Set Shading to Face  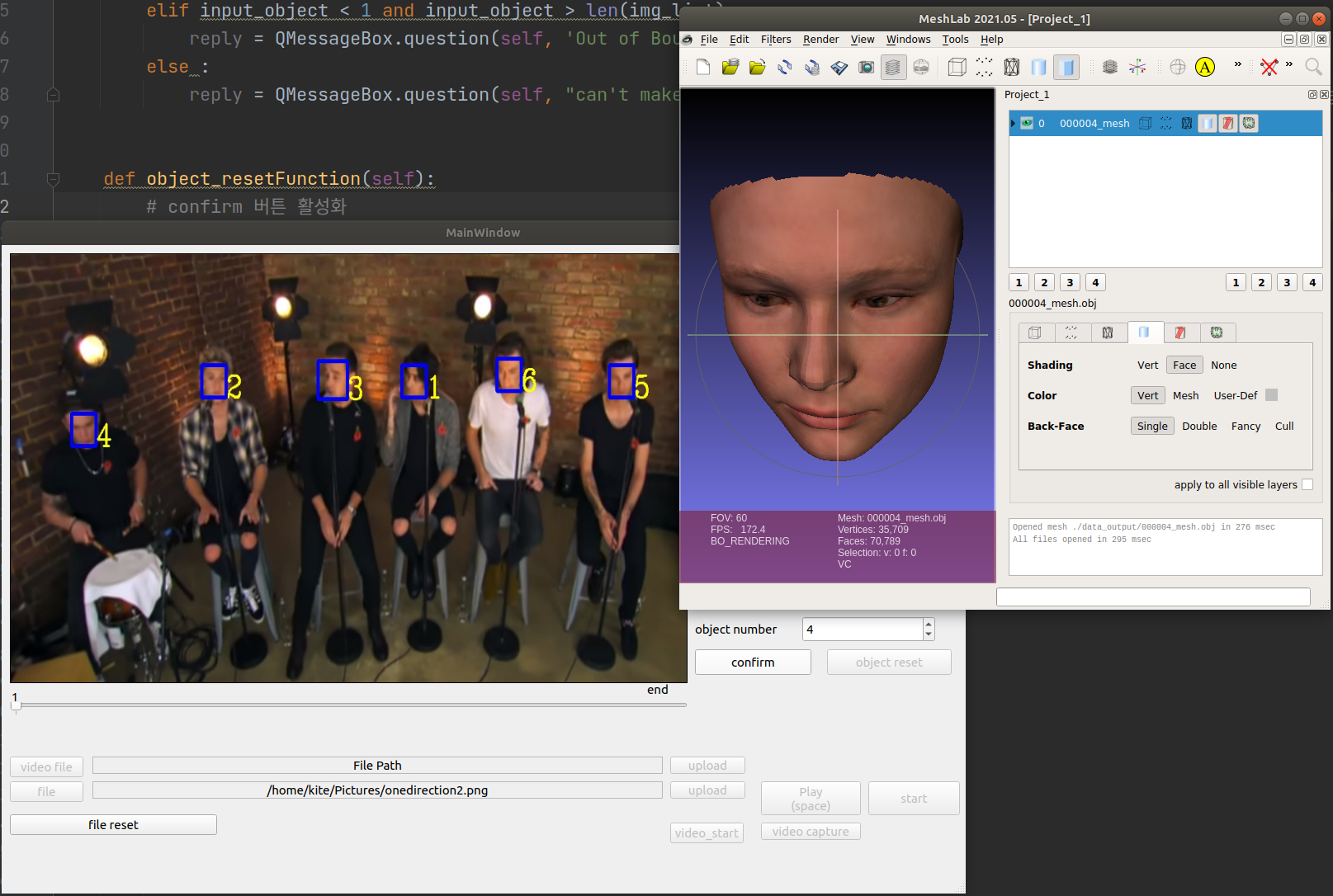pos(1184,365)
